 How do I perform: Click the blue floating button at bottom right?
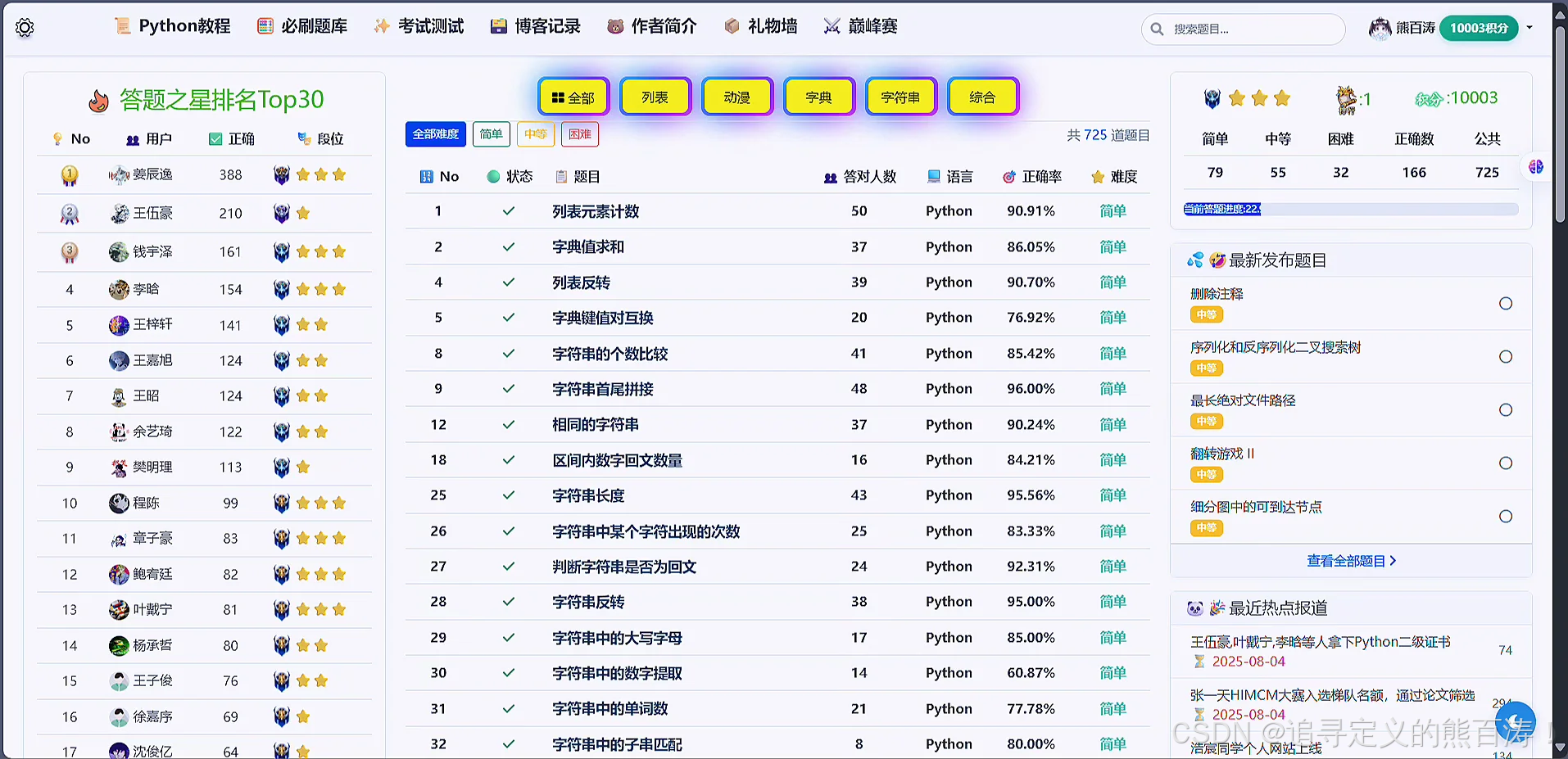click(1515, 721)
